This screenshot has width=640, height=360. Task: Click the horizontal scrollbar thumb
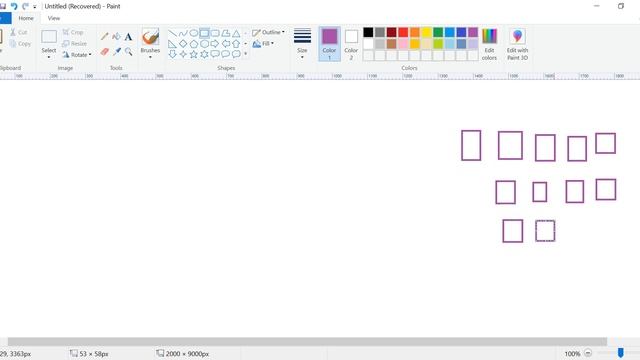307,342
